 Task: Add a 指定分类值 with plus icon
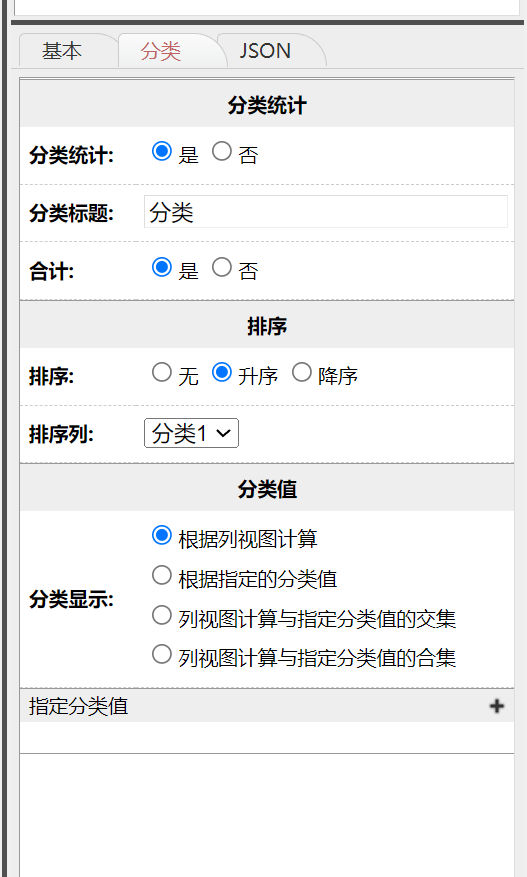[497, 706]
